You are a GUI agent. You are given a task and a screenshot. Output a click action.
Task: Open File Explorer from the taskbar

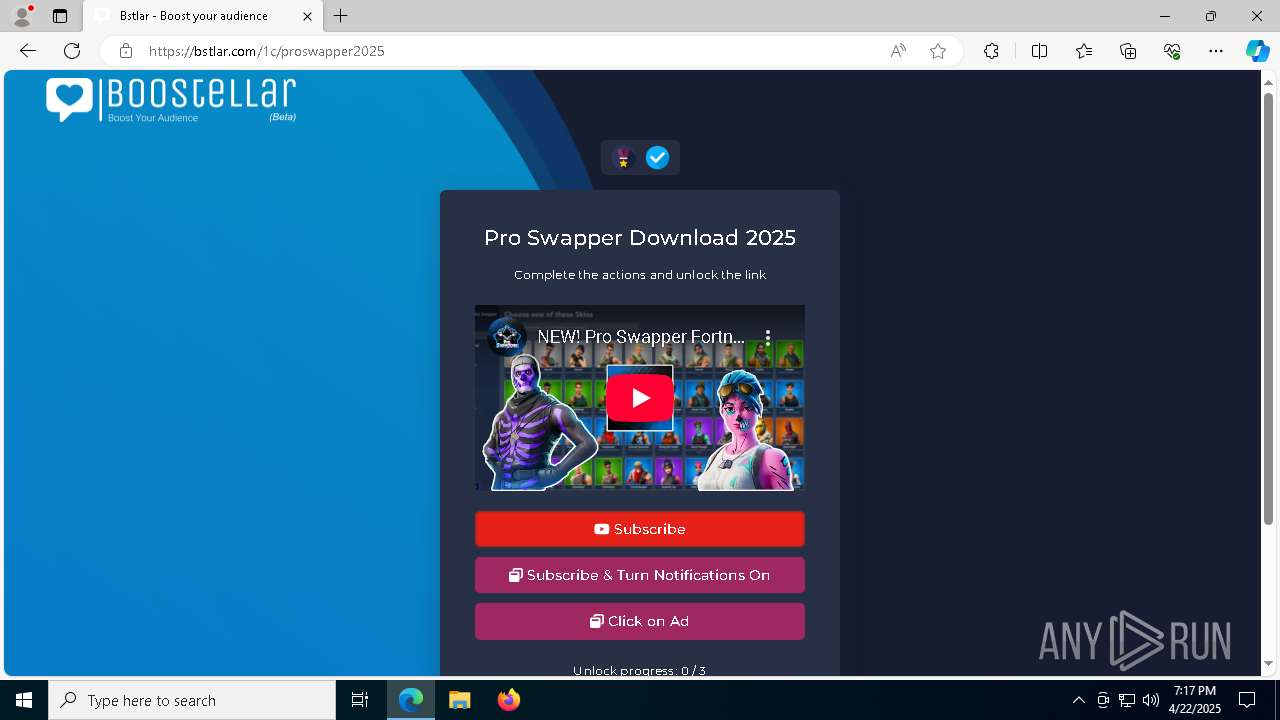click(459, 700)
